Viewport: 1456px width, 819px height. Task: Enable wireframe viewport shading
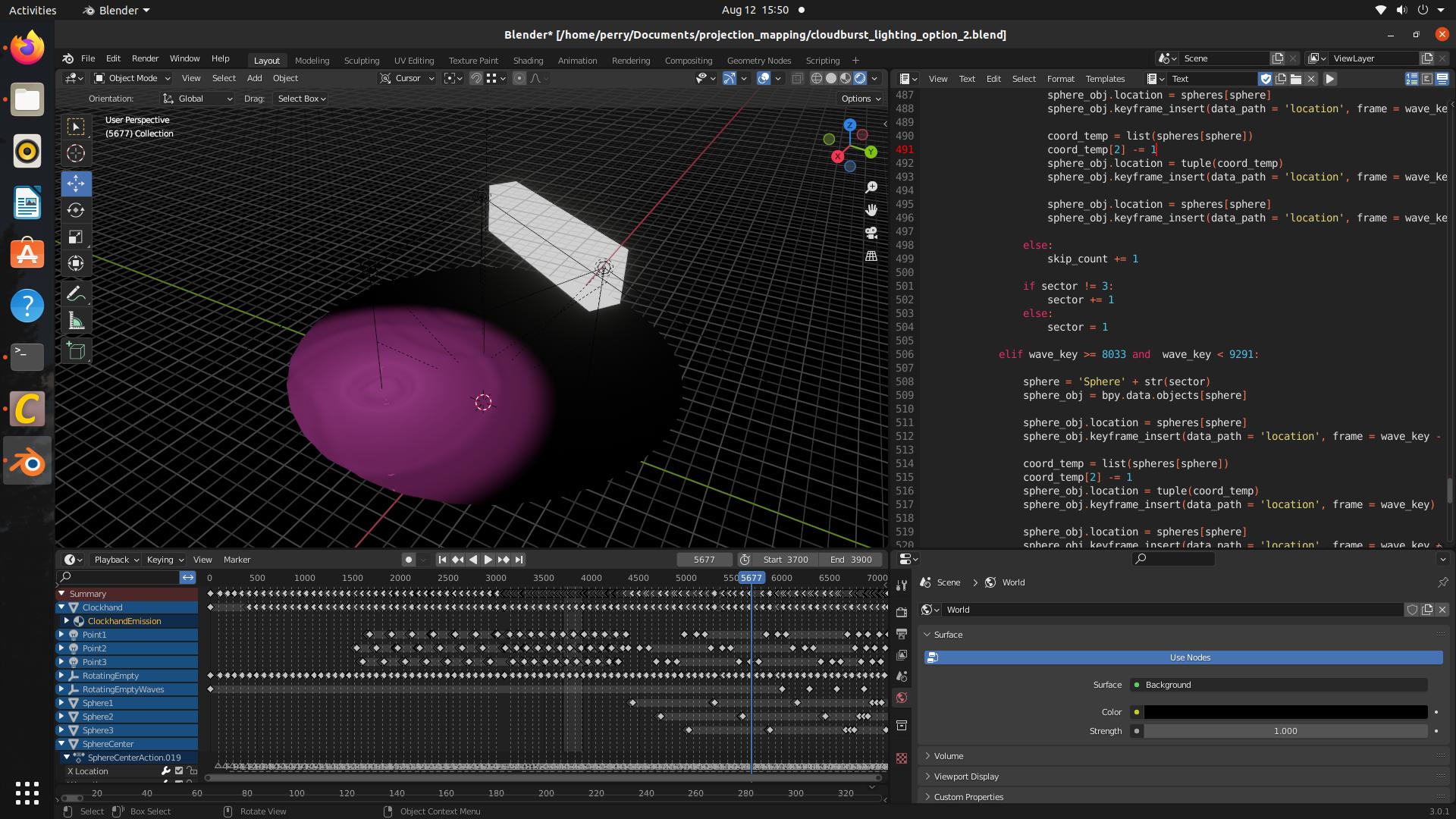pos(817,78)
